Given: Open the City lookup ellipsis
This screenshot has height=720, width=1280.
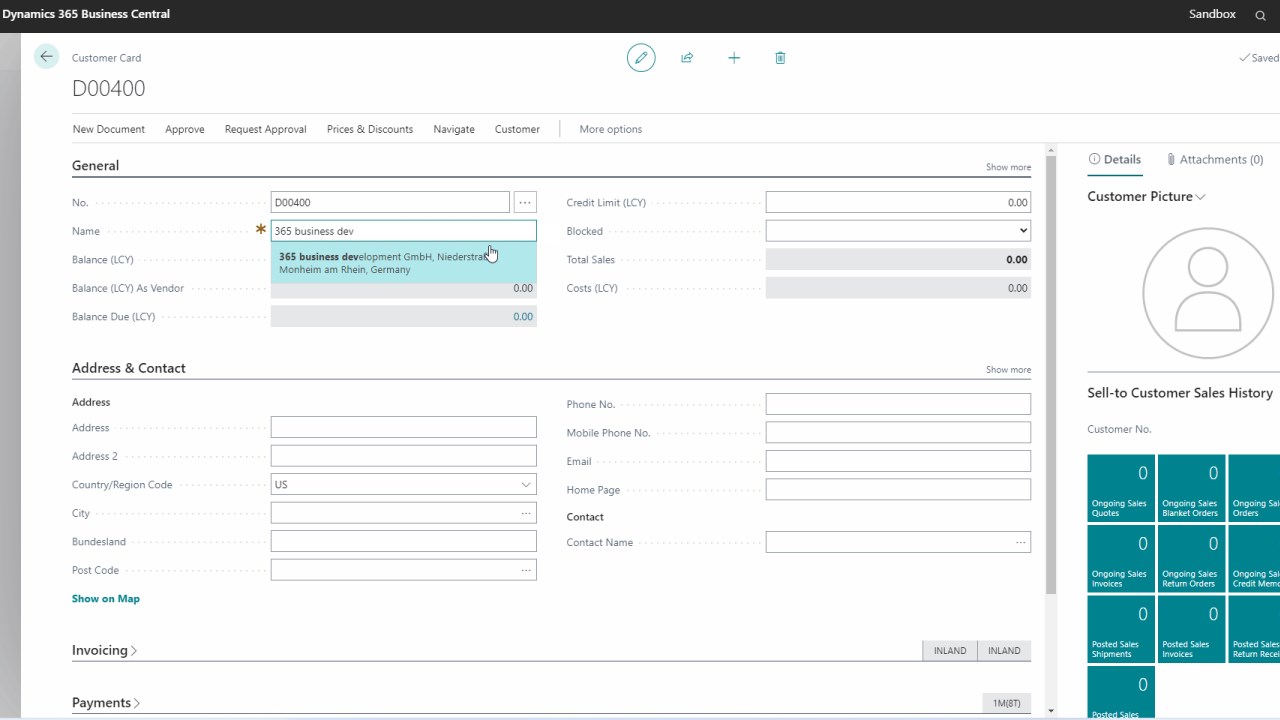Looking at the screenshot, I should 525,513.
